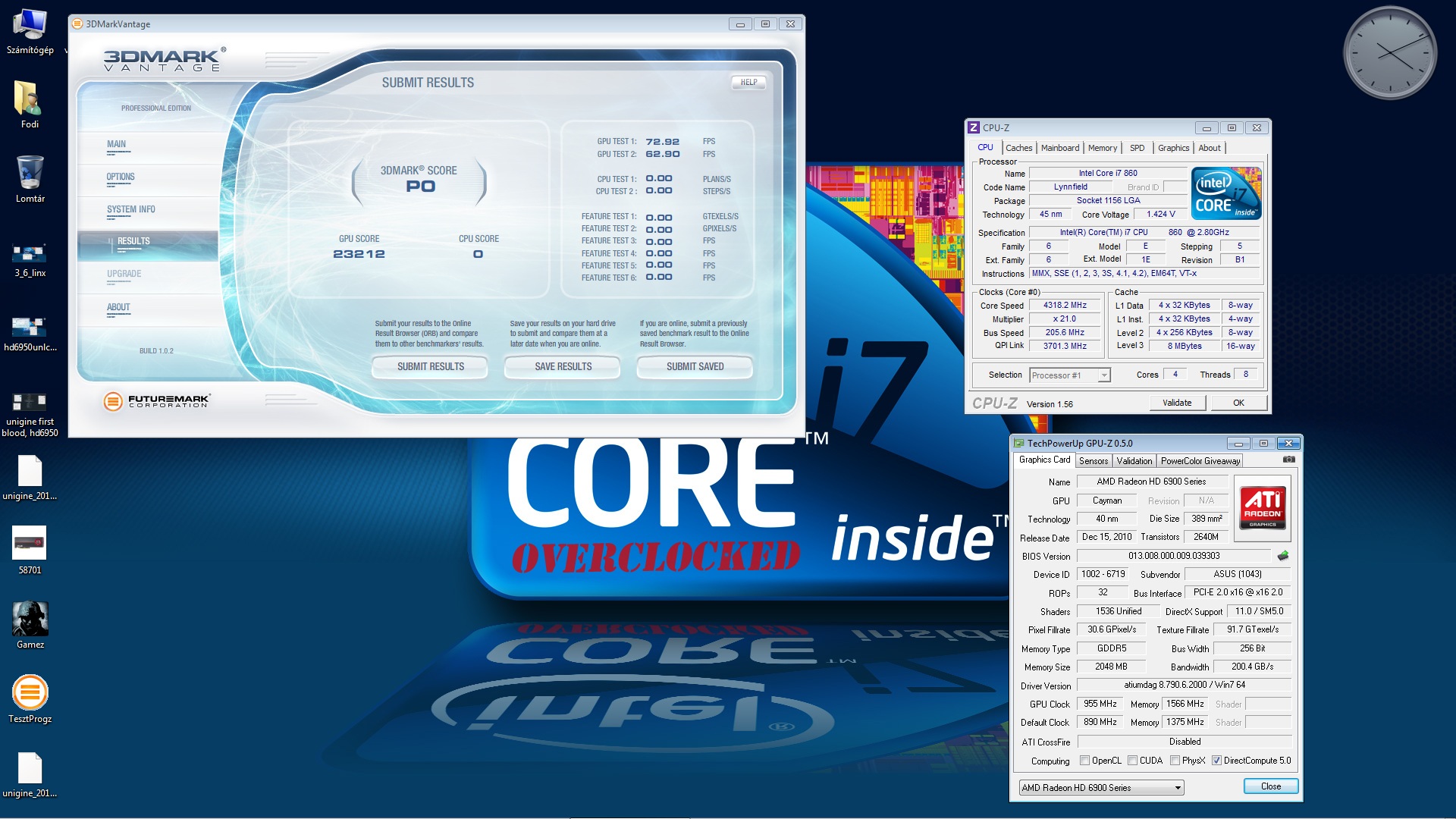The height and width of the screenshot is (819, 1456).
Task: Enable the OpenCL checkbox
Action: tap(1085, 761)
